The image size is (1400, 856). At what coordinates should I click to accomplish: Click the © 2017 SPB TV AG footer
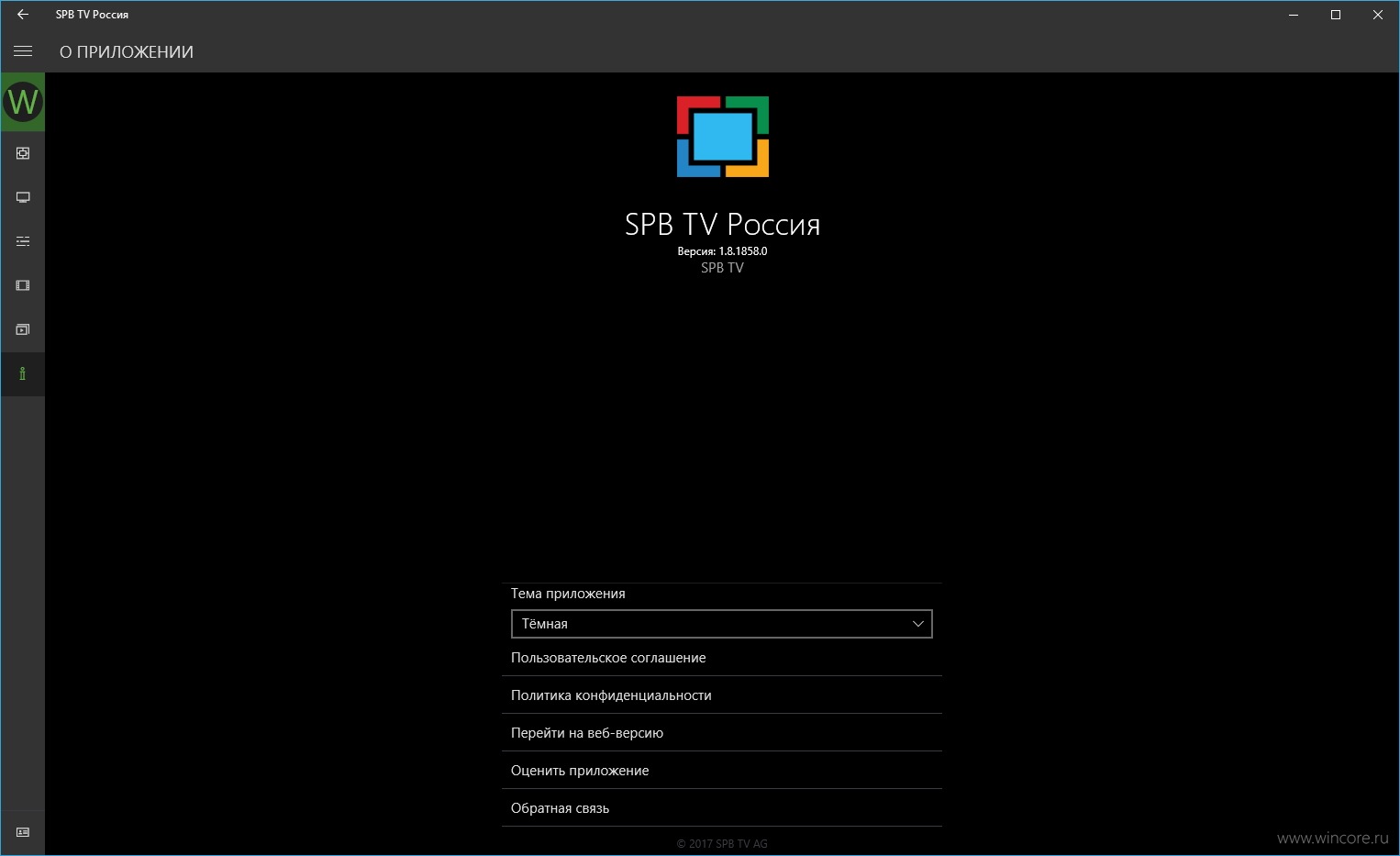722,844
